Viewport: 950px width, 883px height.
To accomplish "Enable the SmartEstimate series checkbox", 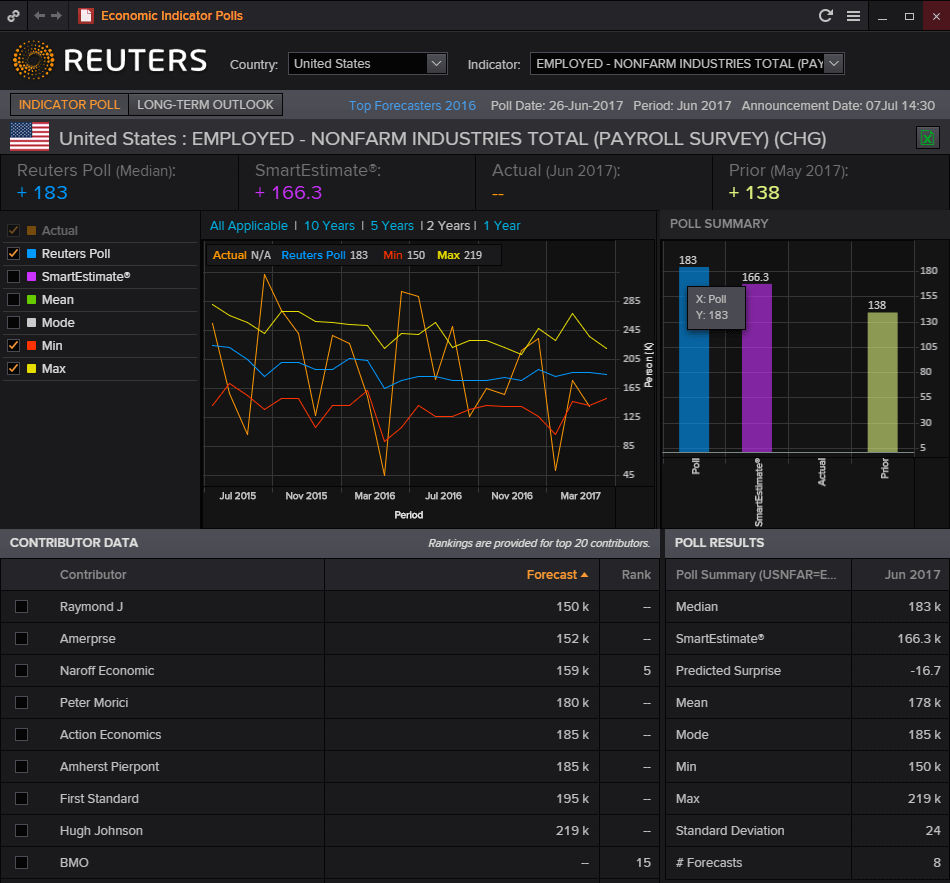I will coord(13,276).
